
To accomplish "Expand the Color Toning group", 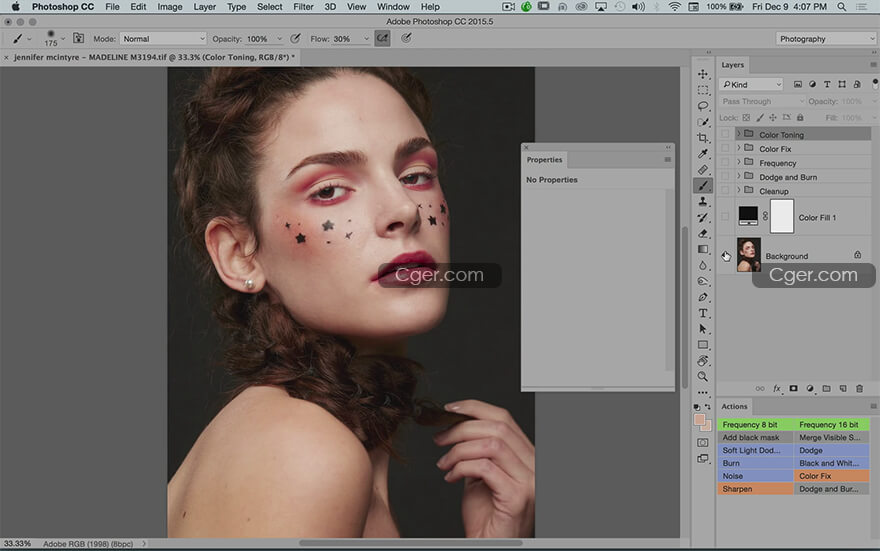I will [x=739, y=134].
